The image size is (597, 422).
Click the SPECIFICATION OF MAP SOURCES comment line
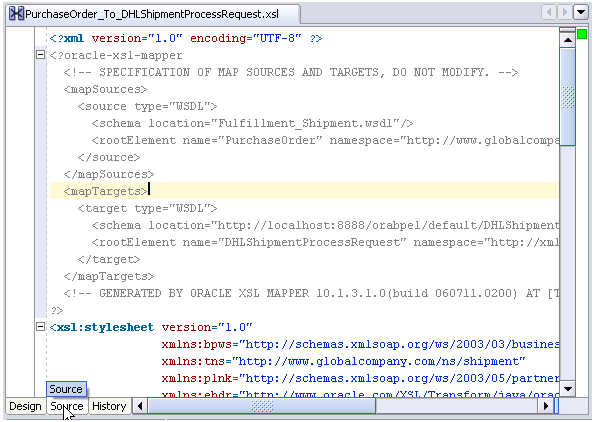(291, 72)
